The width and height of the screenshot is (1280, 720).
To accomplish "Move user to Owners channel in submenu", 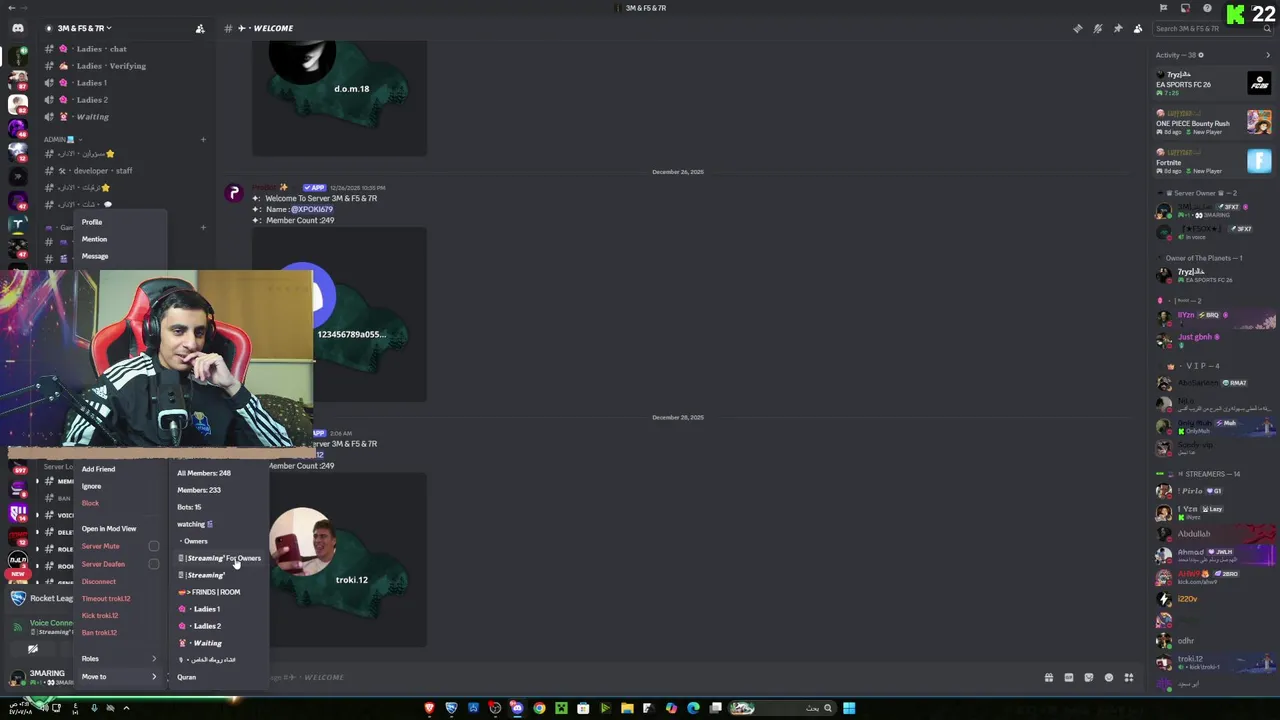I will 195,541.
